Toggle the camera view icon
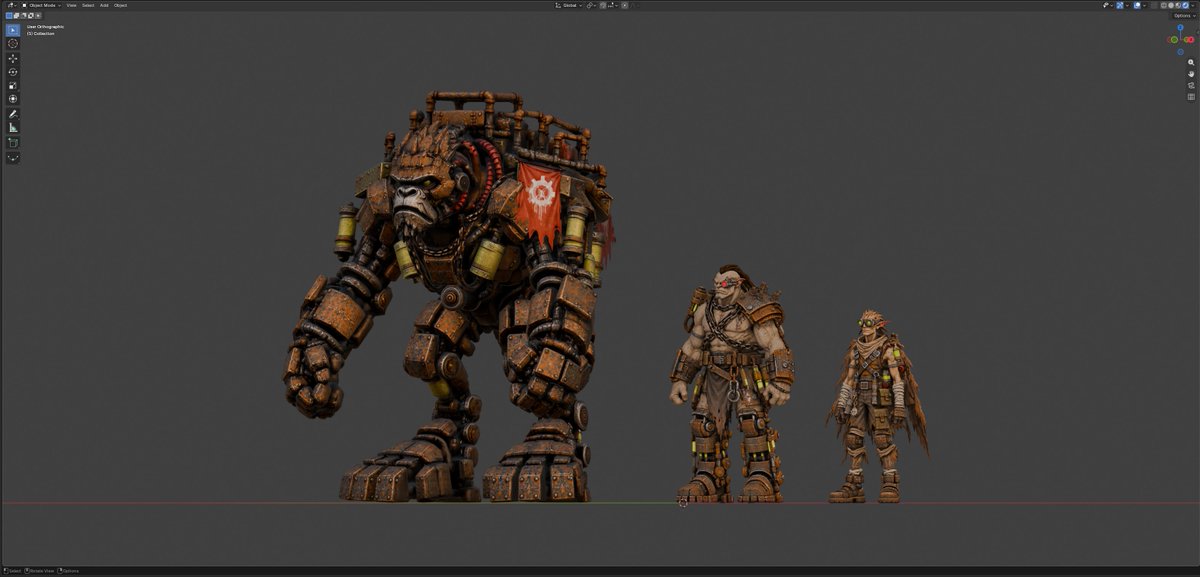1200x577 pixels. coord(1191,85)
